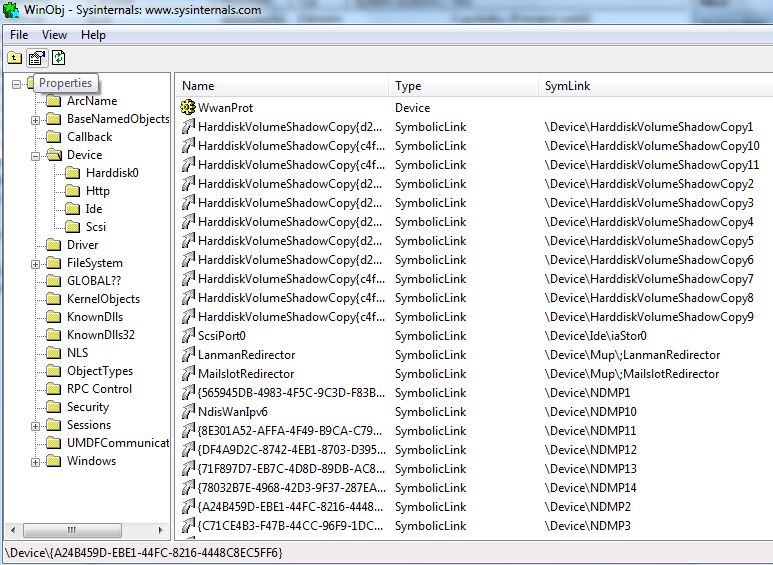This screenshot has width=773, height=565.
Task: Expand the Windows tree node
Action: coord(35,461)
